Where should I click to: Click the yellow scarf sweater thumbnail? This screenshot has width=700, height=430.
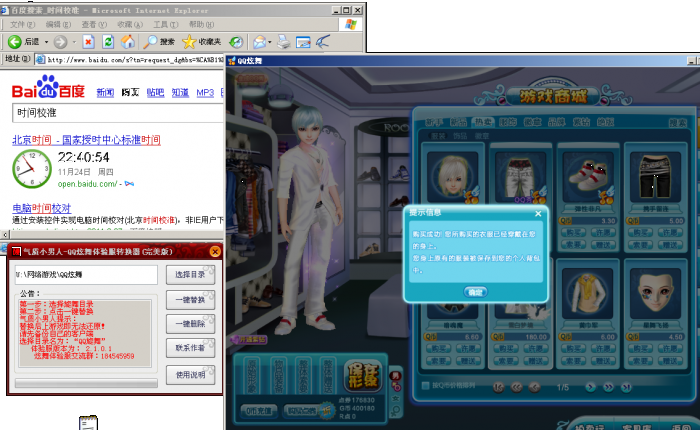pyautogui.click(x=588, y=292)
